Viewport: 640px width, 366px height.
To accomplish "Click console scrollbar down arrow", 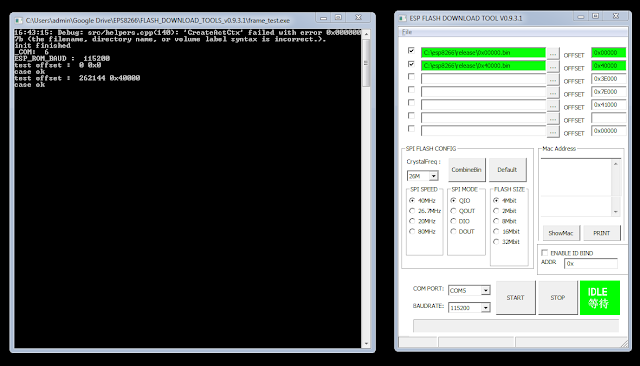I will coord(366,344).
